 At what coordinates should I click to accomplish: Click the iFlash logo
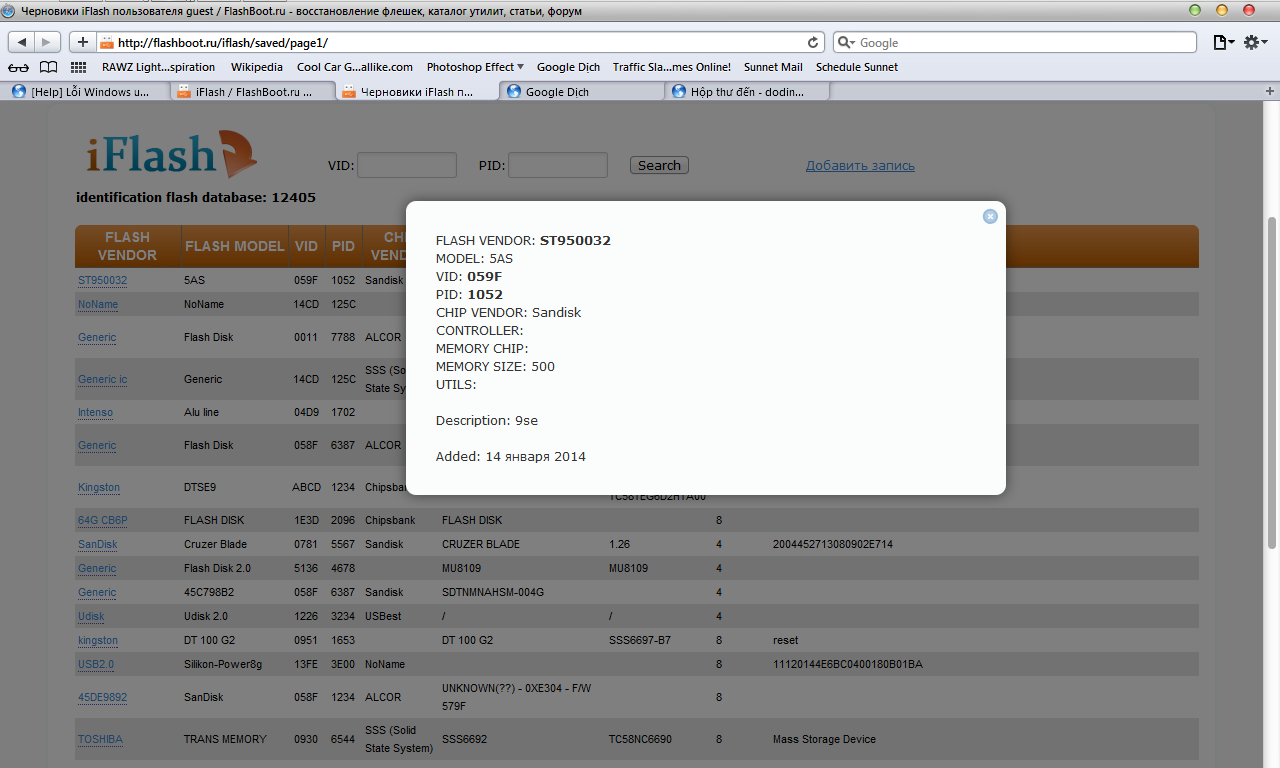pyautogui.click(x=170, y=155)
